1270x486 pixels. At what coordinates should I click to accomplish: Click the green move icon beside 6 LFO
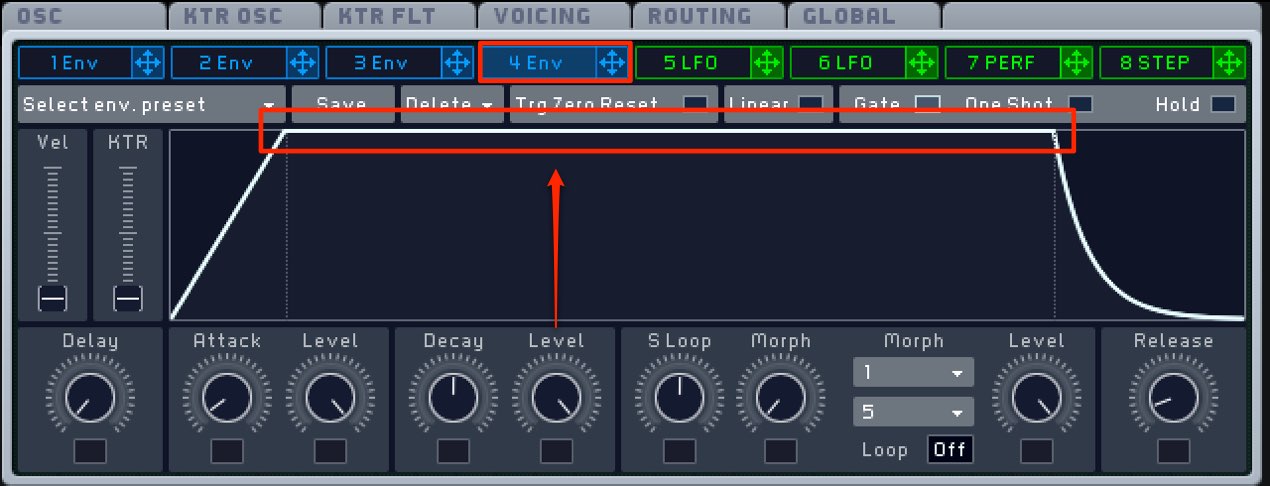pos(922,63)
